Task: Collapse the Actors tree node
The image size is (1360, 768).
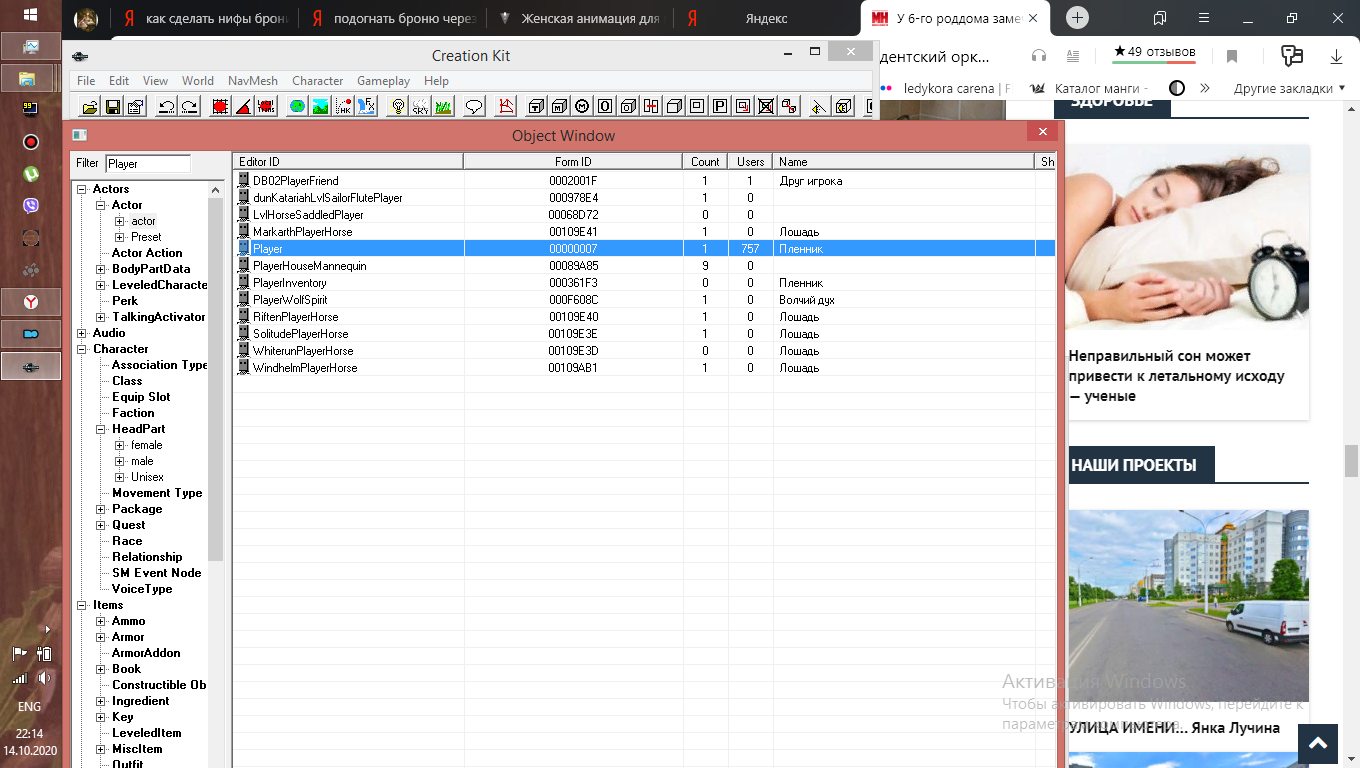Action: pos(82,189)
